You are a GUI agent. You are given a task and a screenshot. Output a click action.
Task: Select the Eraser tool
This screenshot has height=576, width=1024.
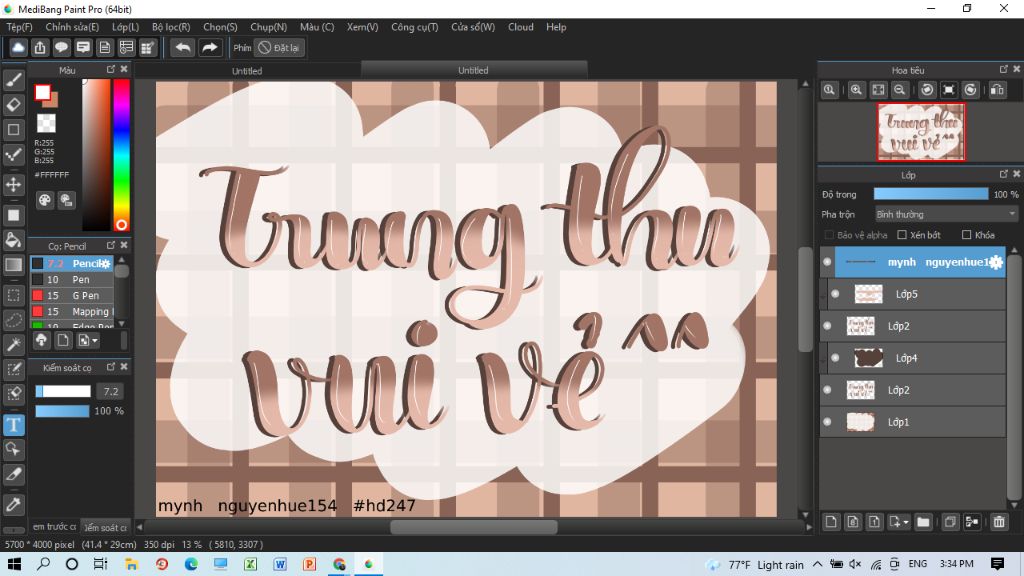tap(14, 105)
